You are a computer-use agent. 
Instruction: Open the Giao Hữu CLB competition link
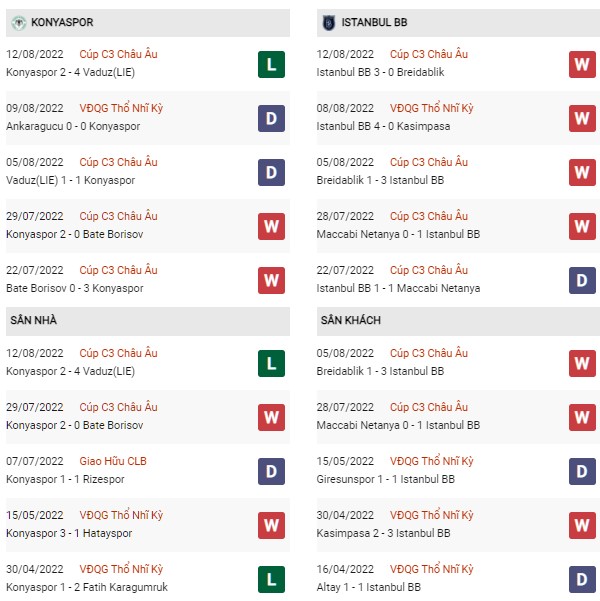tap(113, 461)
